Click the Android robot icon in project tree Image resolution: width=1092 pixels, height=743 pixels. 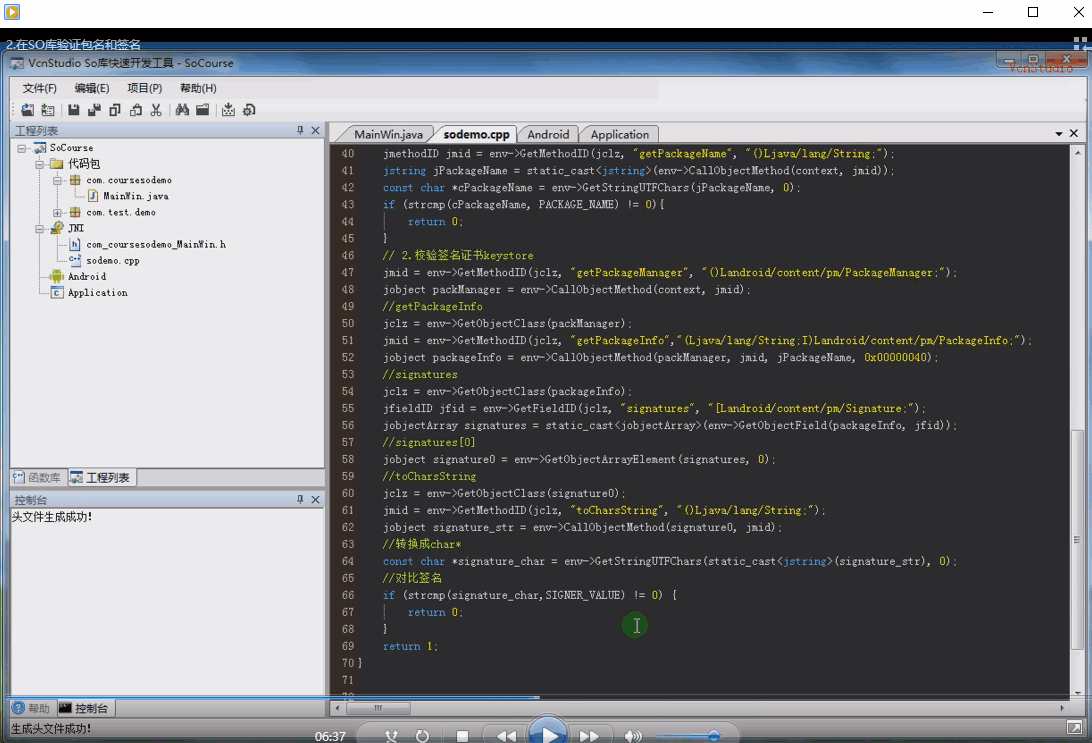tap(56, 276)
